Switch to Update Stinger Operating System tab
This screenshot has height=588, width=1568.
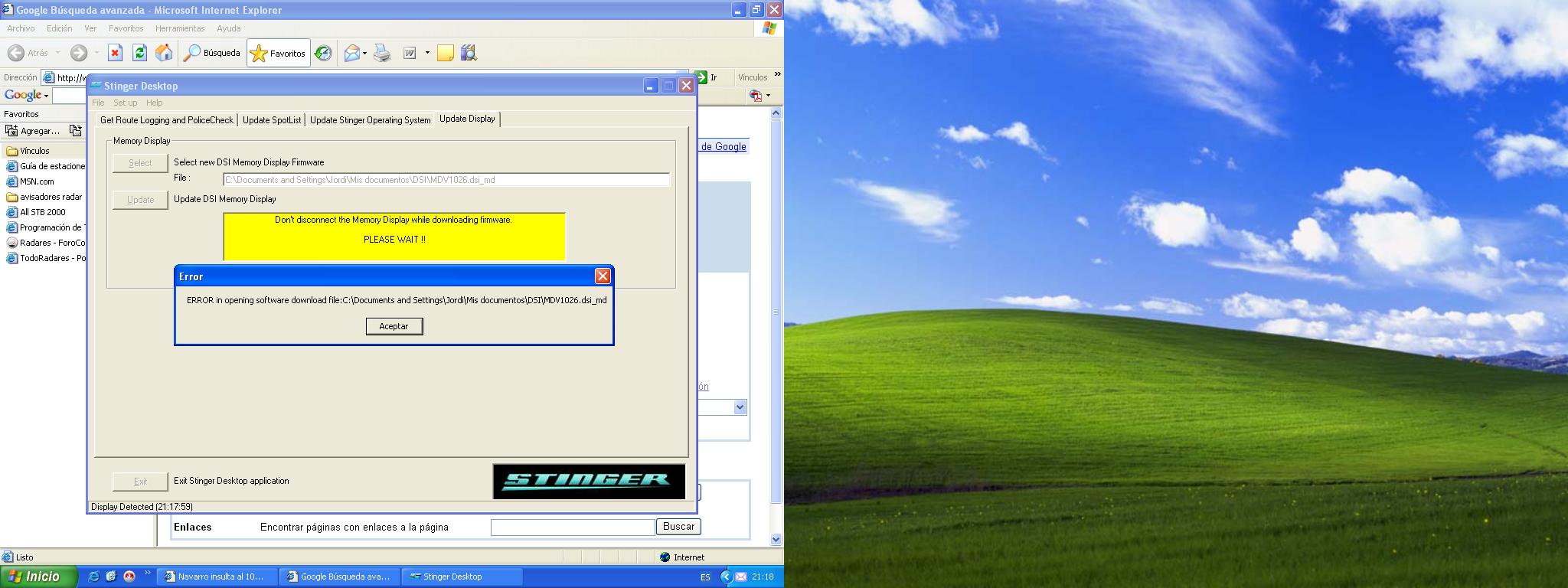370,120
